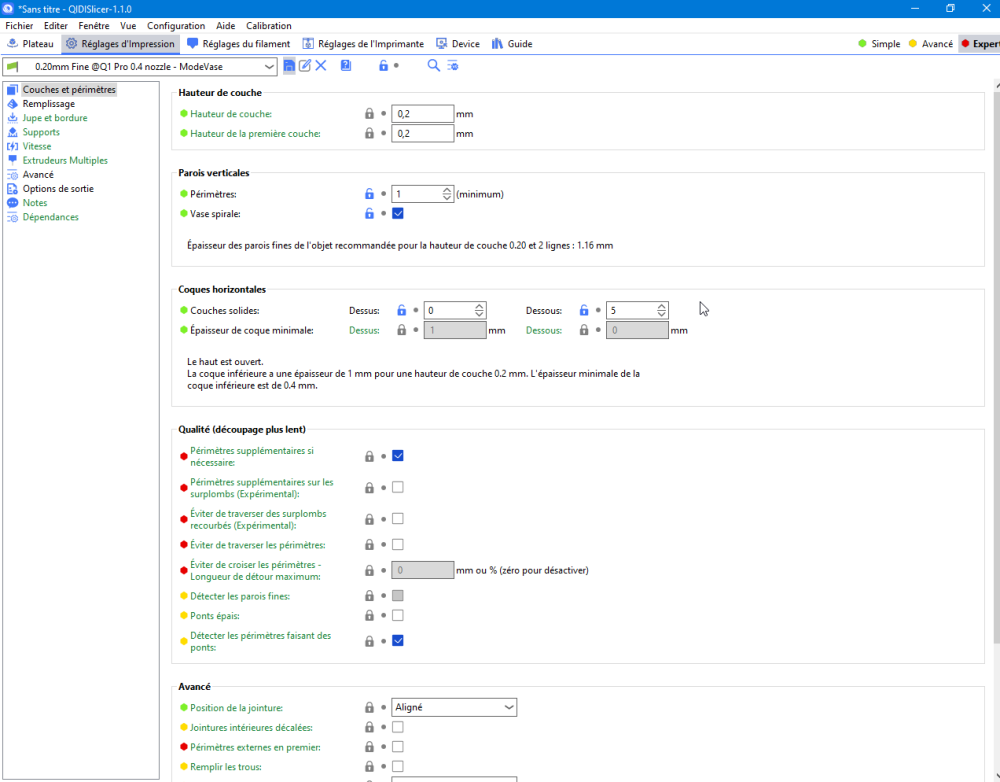Click the reset dot next to Périmètres
This screenshot has width=1000, height=782.
pos(383,194)
